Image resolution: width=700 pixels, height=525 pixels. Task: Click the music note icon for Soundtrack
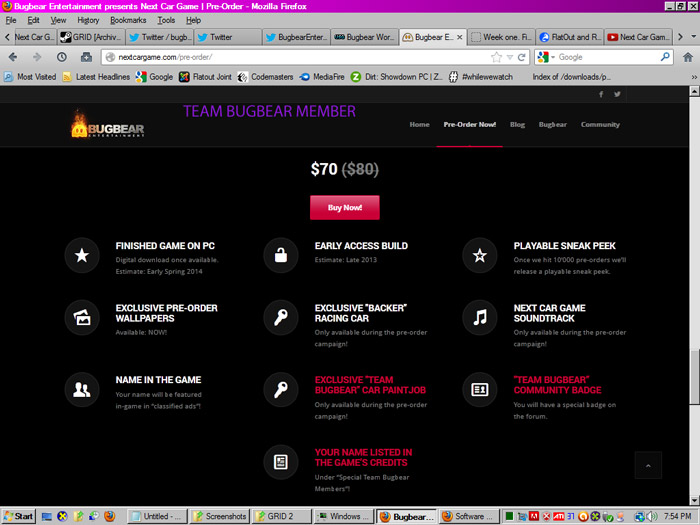pos(480,318)
